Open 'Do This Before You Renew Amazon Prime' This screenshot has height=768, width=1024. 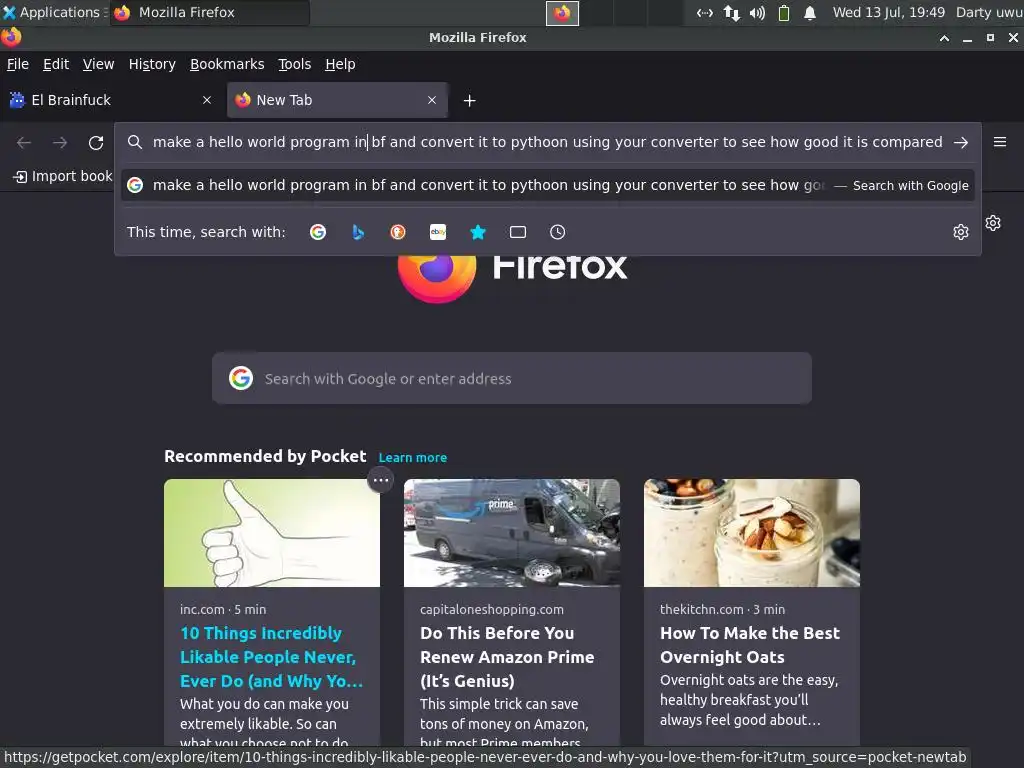pos(507,657)
